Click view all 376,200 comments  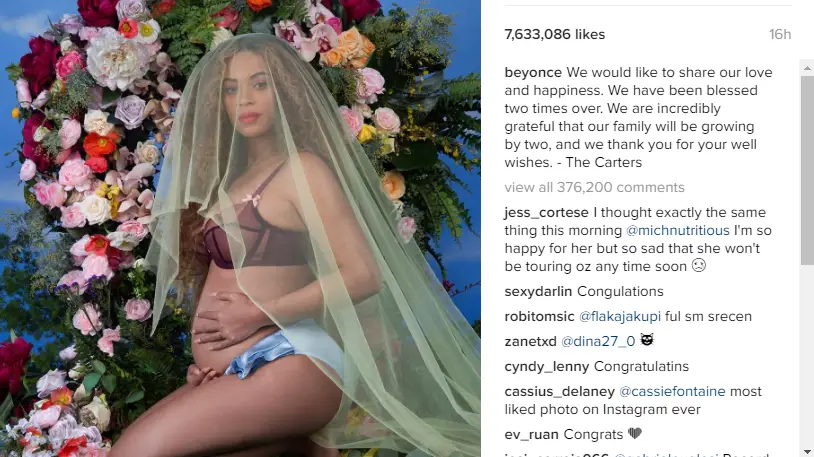coord(594,187)
